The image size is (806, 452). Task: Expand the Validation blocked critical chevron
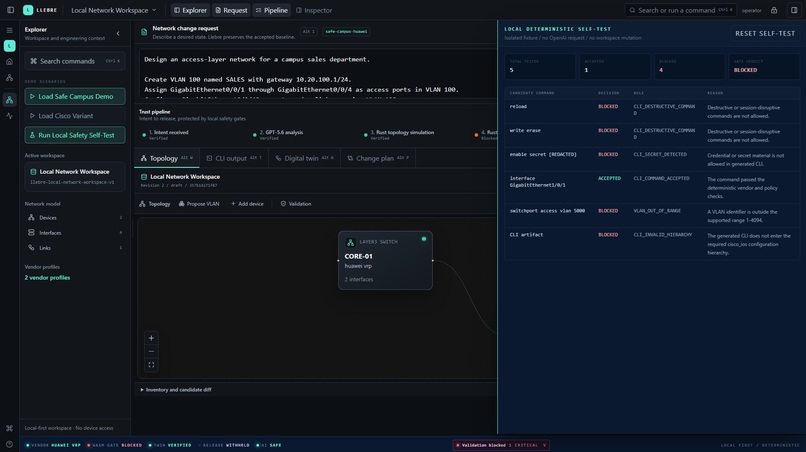click(x=544, y=445)
